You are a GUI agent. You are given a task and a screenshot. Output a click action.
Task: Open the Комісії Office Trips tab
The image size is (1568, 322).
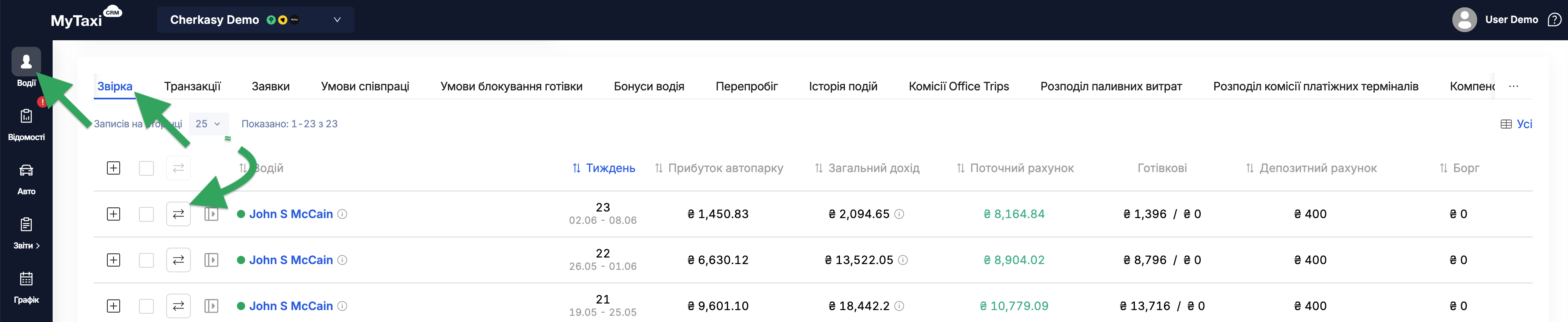point(959,86)
